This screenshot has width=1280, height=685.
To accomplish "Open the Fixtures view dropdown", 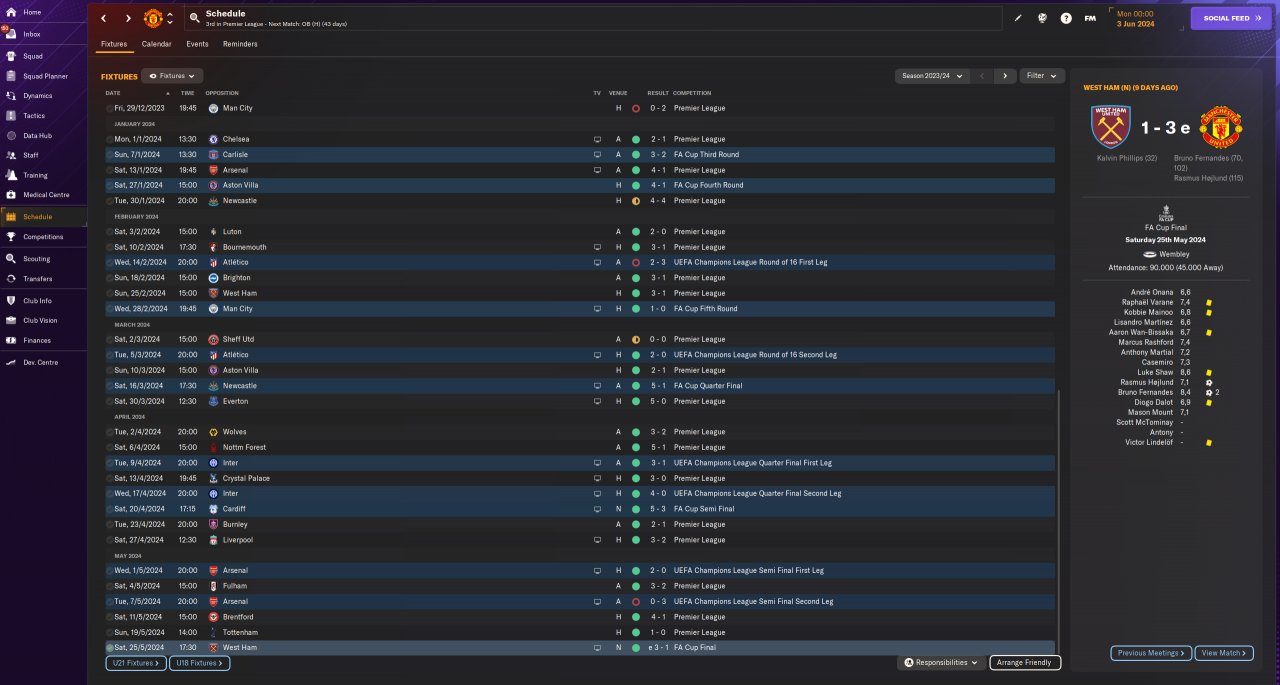I will tap(172, 76).
